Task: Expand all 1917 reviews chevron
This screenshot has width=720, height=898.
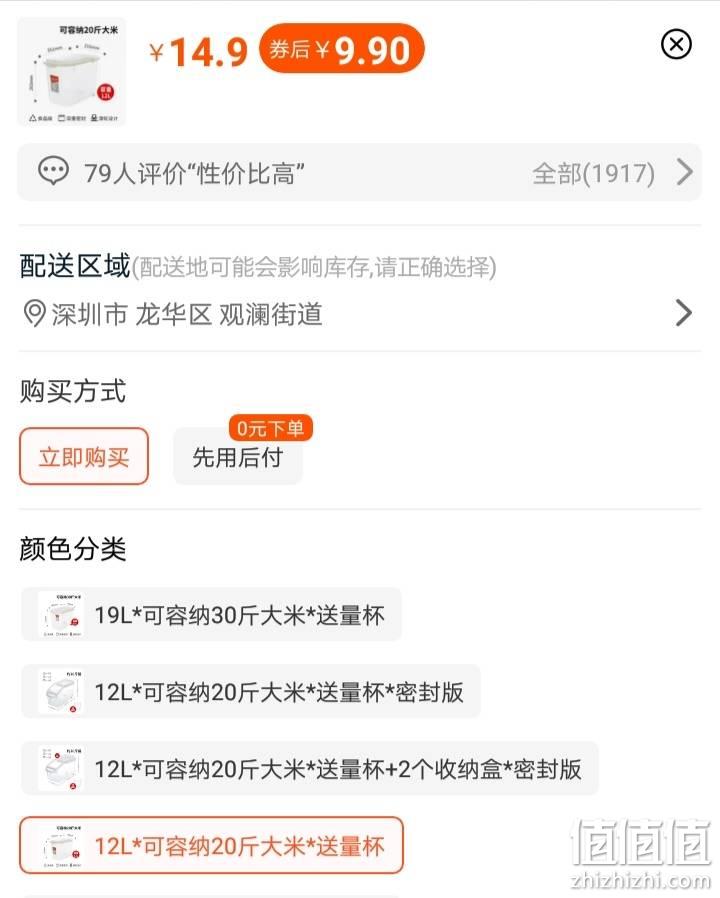Action: click(x=684, y=172)
